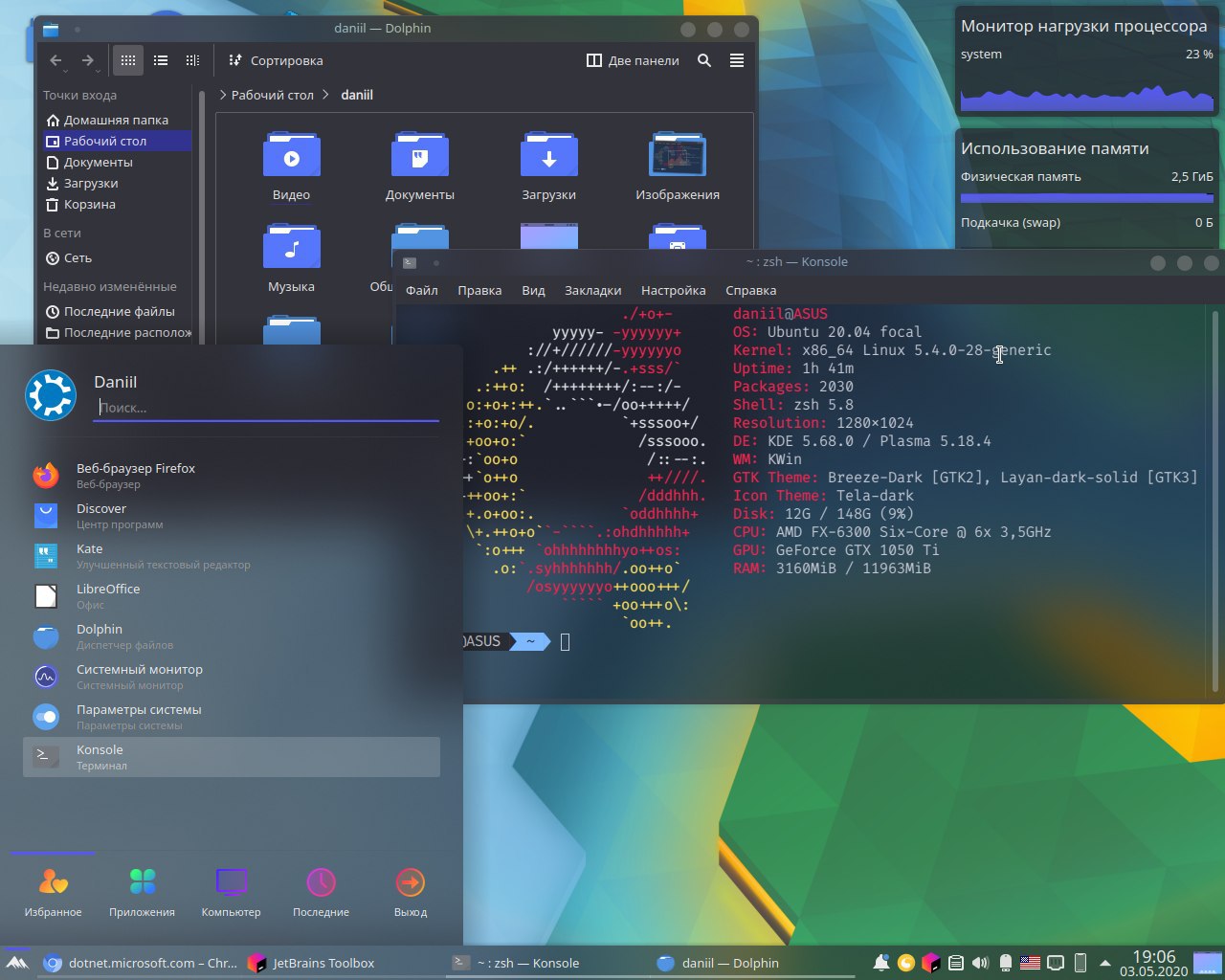
Task: Launch Системный монитор from launcher
Action: point(232,677)
